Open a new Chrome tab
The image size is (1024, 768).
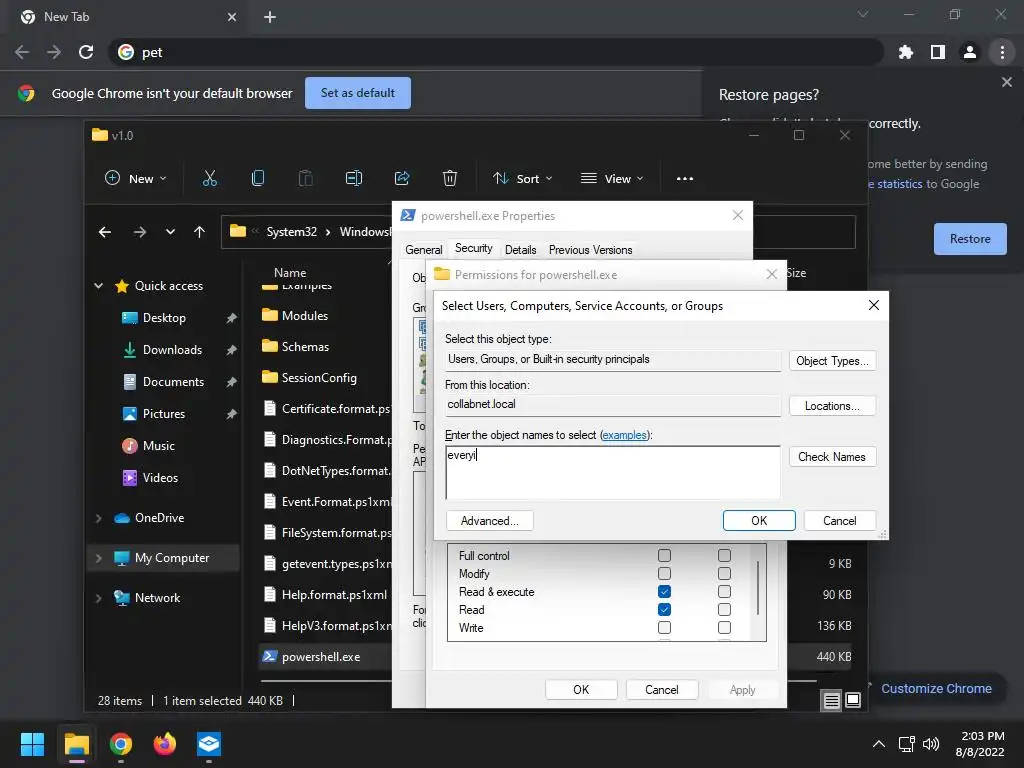pos(270,17)
